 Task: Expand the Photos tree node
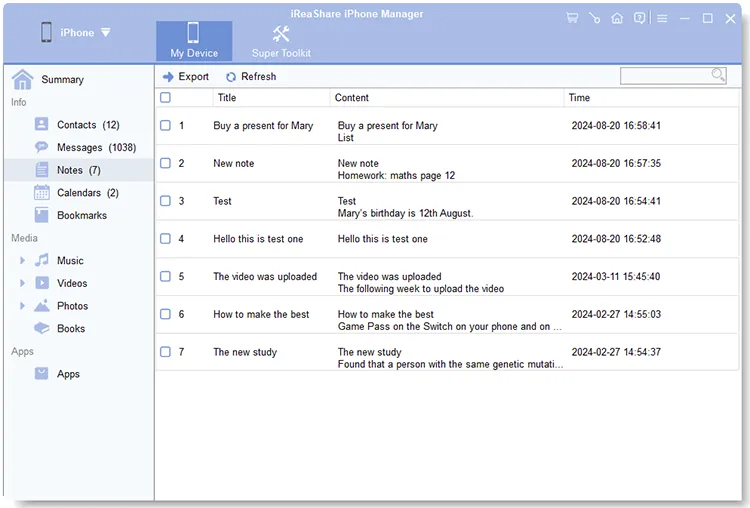click(x=23, y=306)
